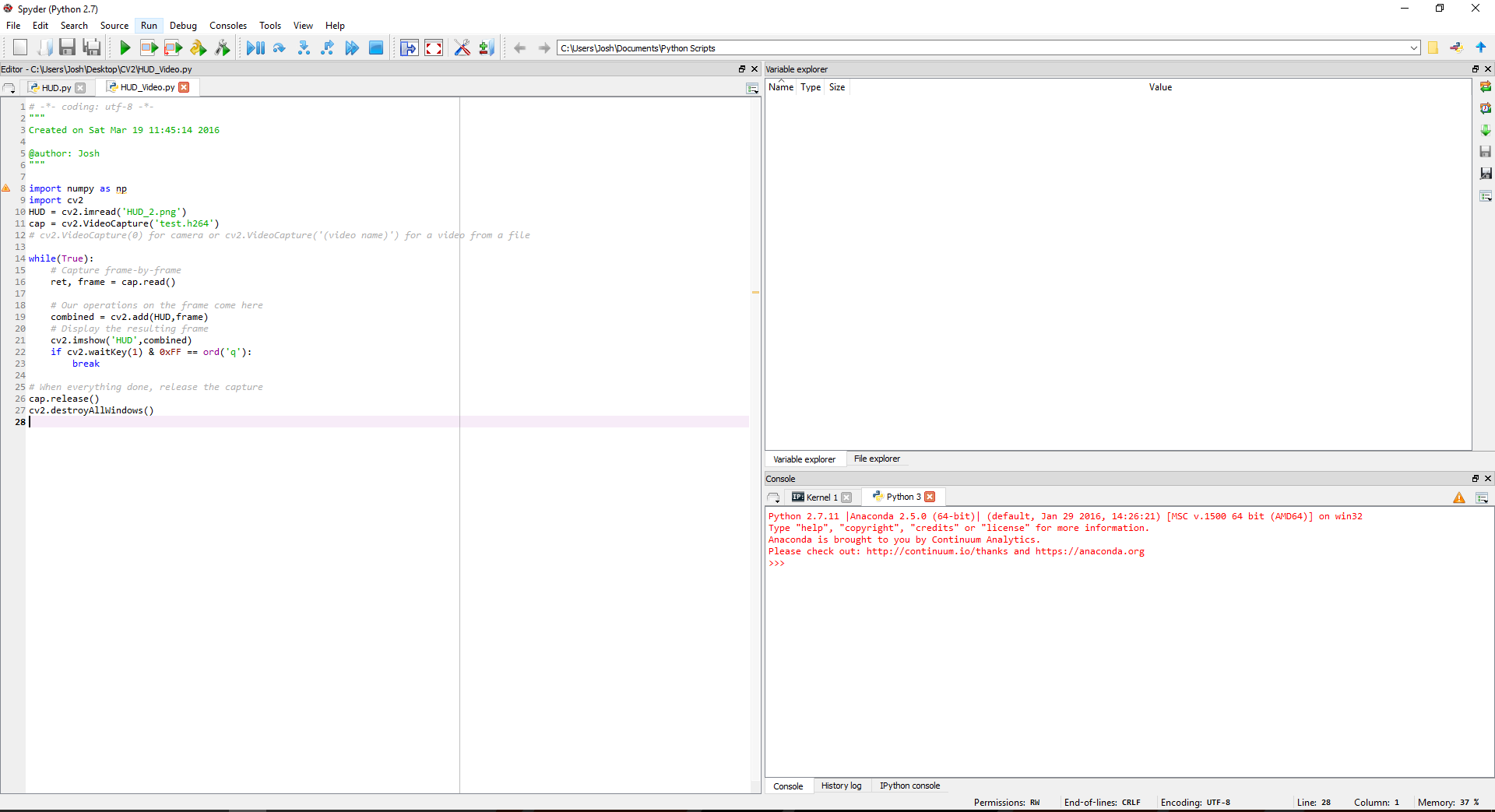
Task: Open the Consoles menu
Action: (x=228, y=26)
